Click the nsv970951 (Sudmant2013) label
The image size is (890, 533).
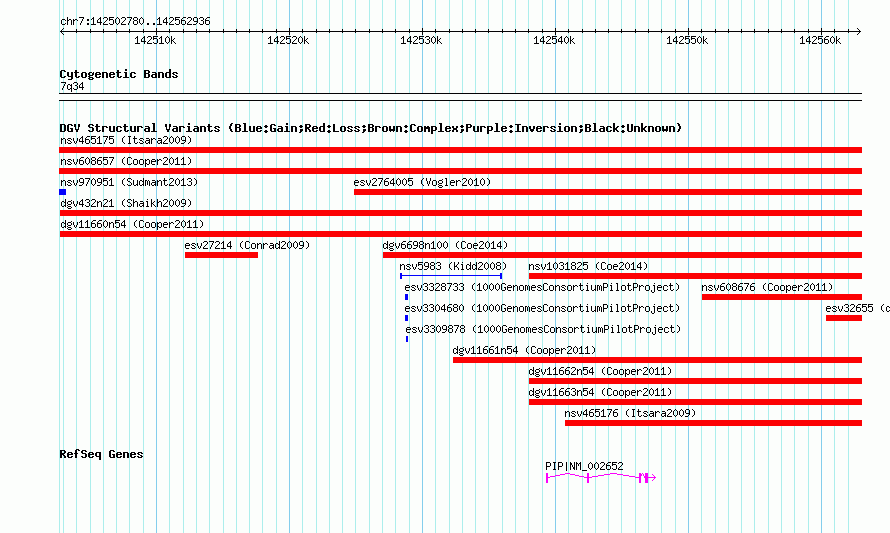129,182
